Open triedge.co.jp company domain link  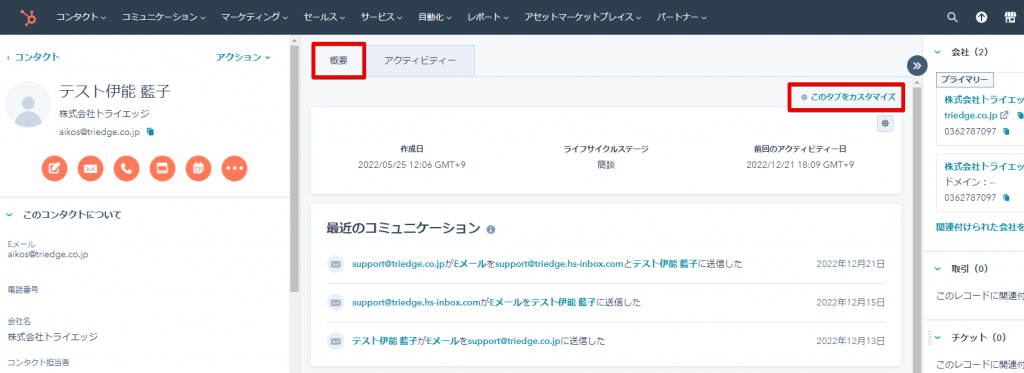[971, 115]
